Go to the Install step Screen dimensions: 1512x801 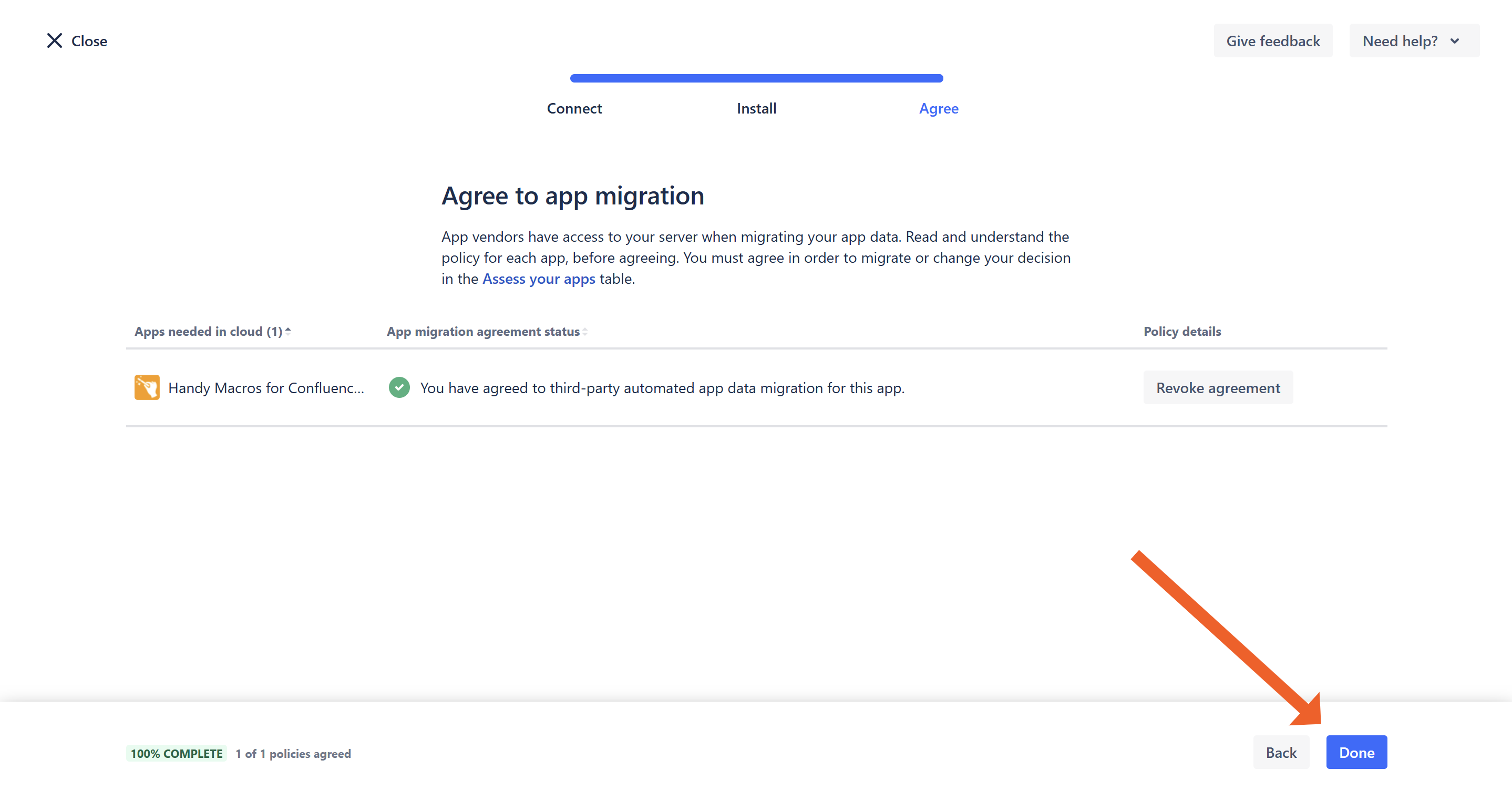pos(756,109)
